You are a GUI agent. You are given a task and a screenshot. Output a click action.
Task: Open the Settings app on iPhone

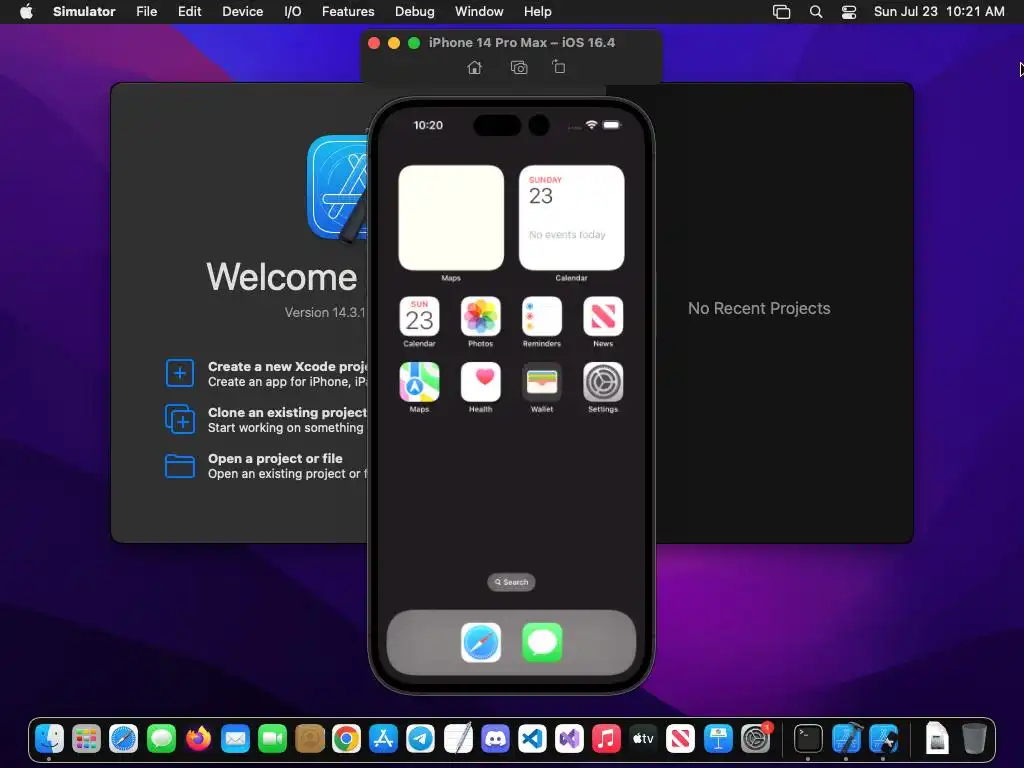pyautogui.click(x=603, y=382)
